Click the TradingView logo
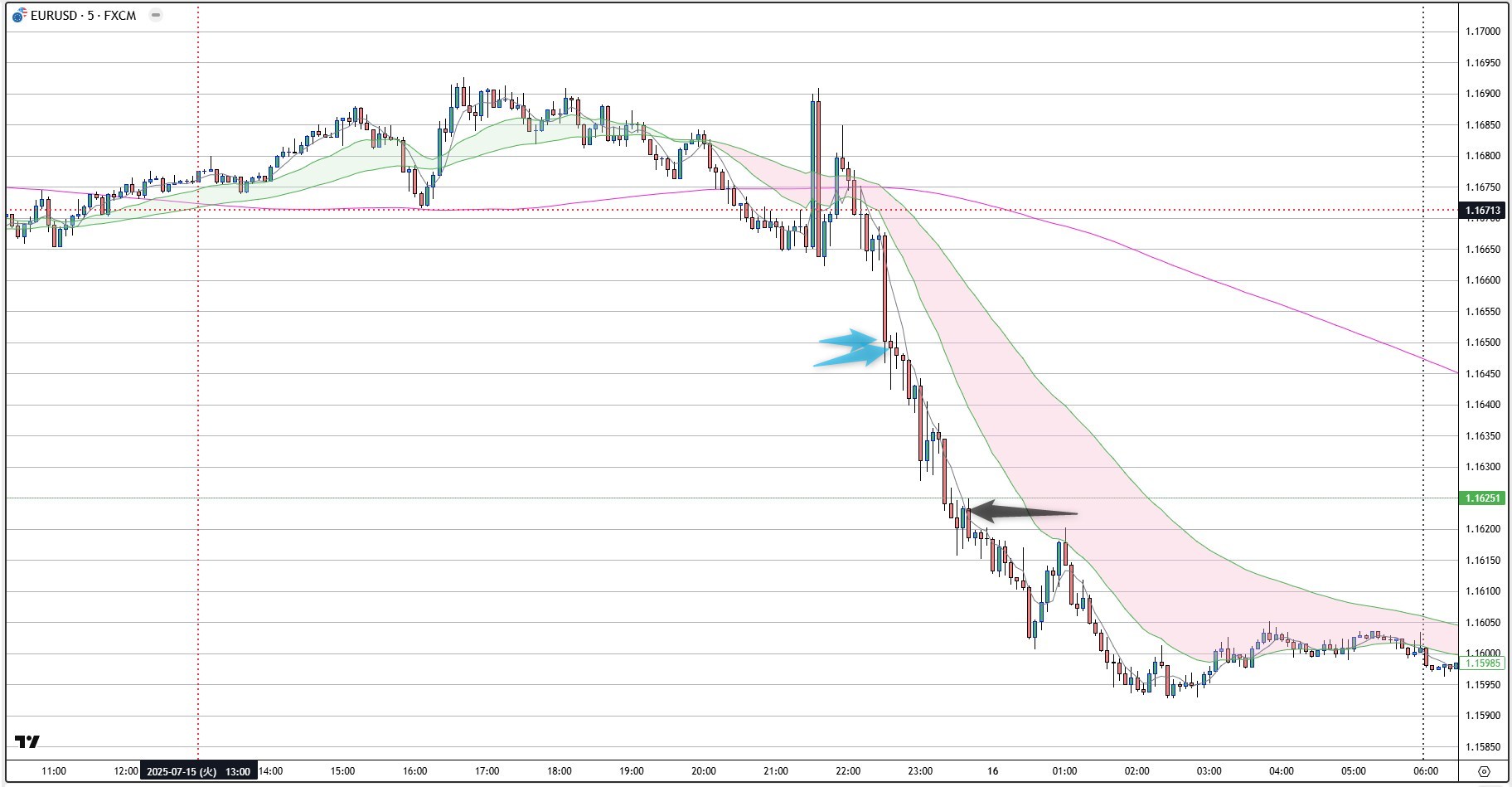 coord(27,741)
